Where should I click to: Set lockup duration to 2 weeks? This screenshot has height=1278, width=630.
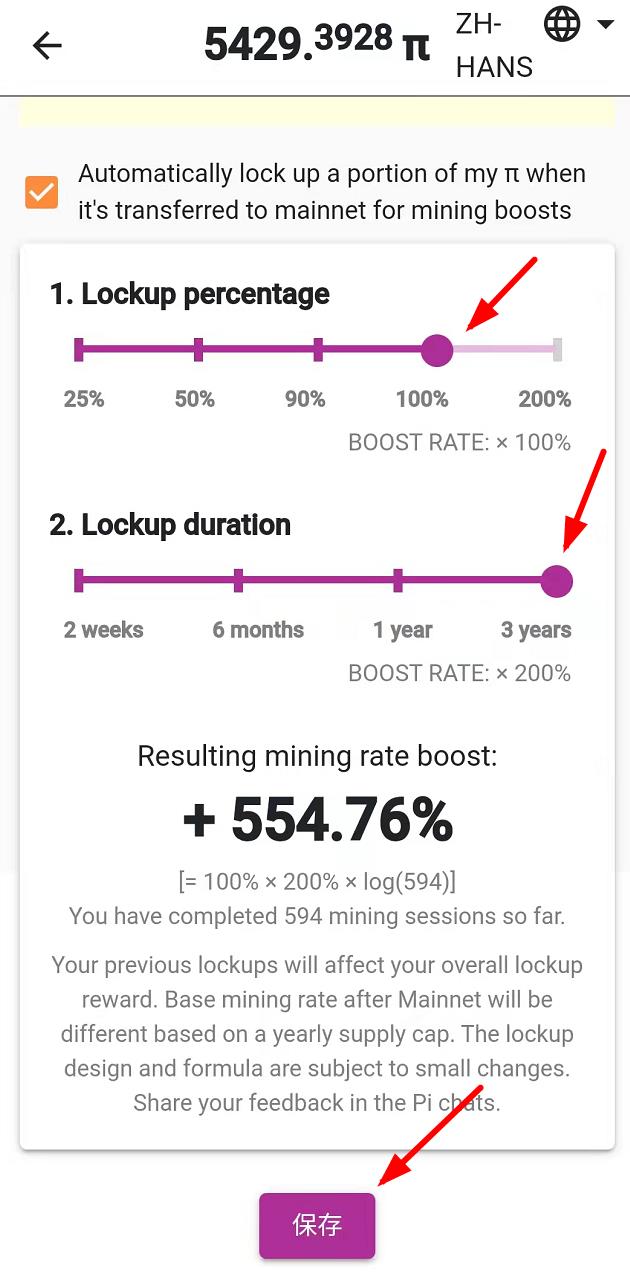point(79,581)
